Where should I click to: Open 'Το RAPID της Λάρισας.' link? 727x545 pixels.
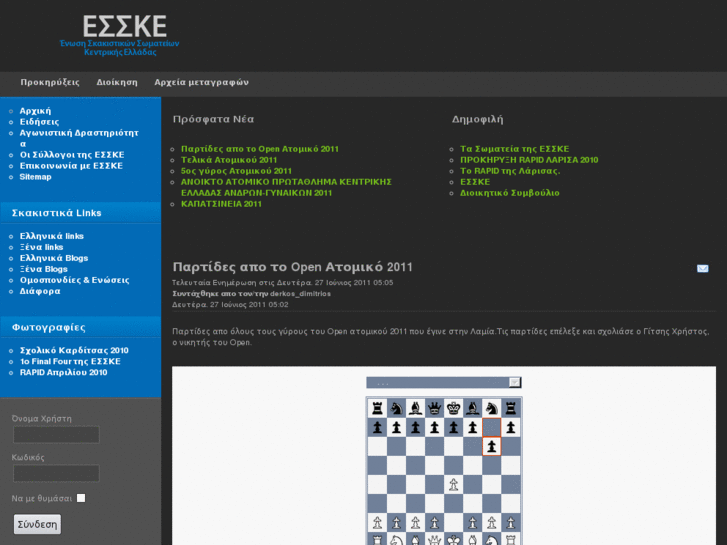point(510,171)
